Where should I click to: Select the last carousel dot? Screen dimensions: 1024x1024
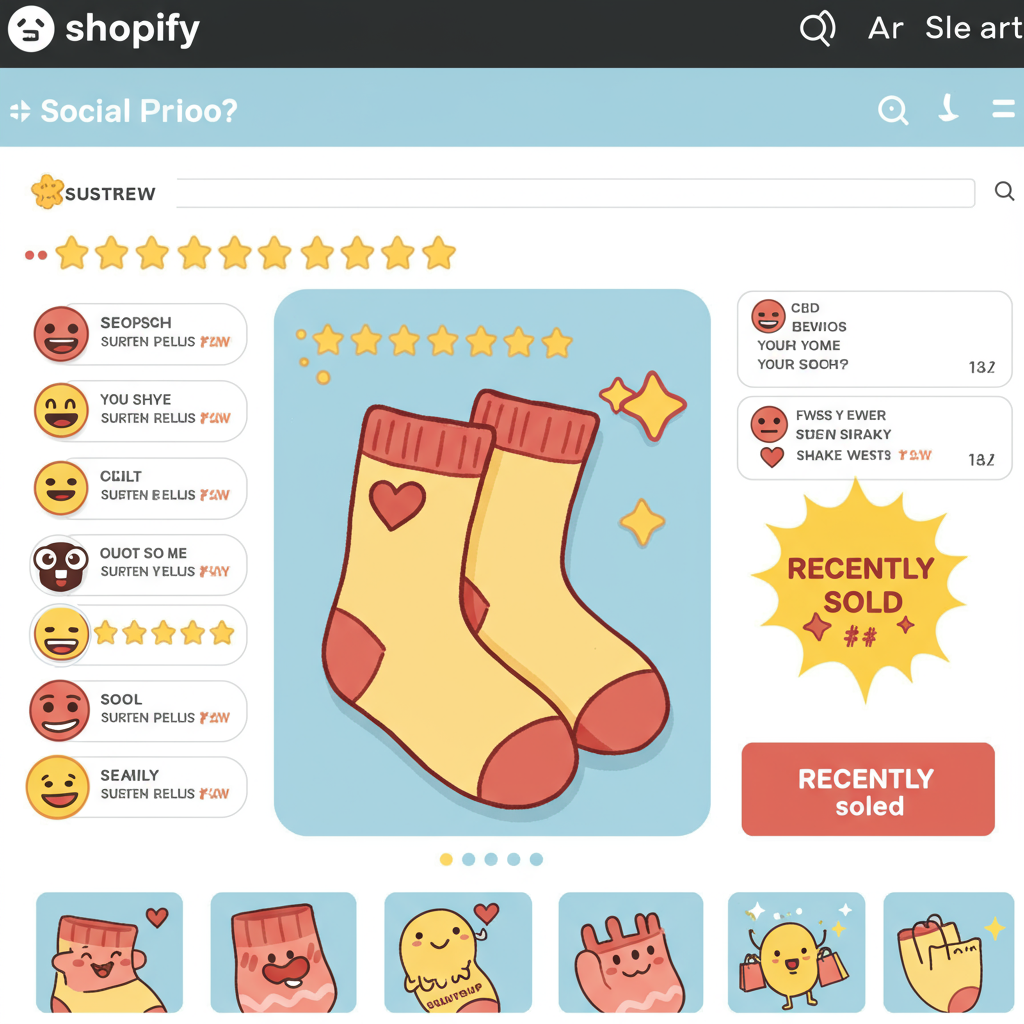click(536, 859)
